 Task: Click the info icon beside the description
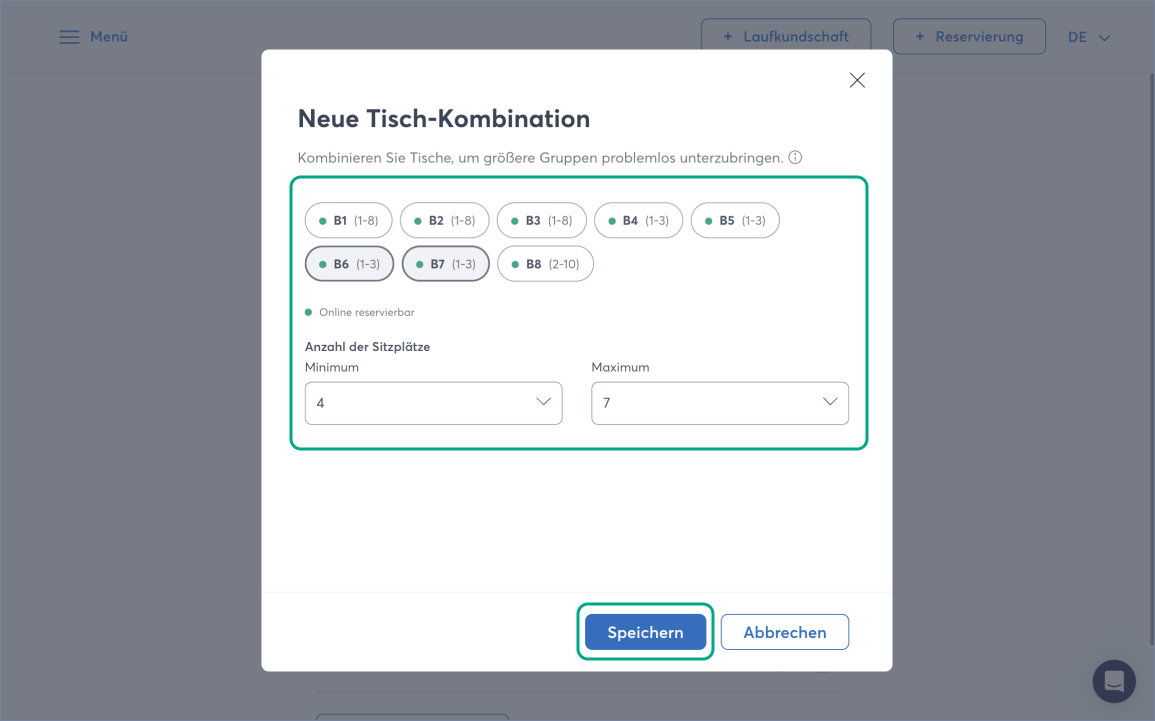[x=795, y=158]
